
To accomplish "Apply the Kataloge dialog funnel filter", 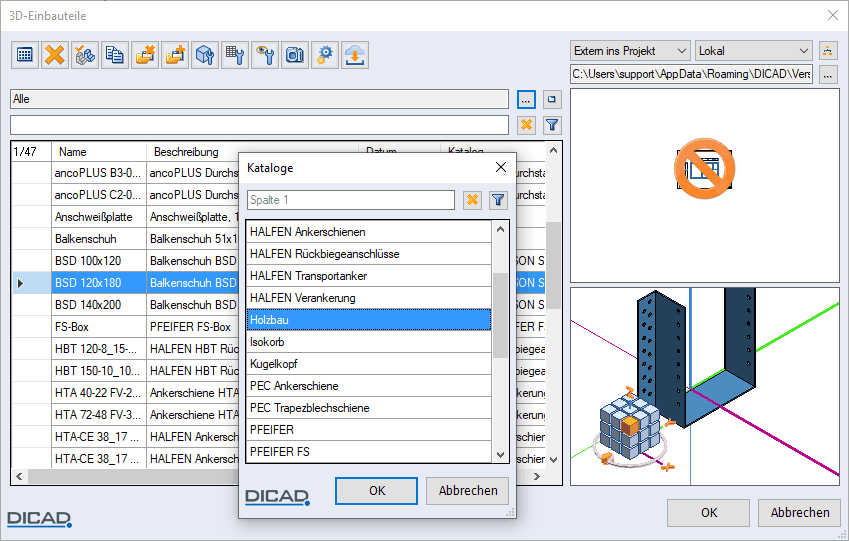I will click(498, 200).
